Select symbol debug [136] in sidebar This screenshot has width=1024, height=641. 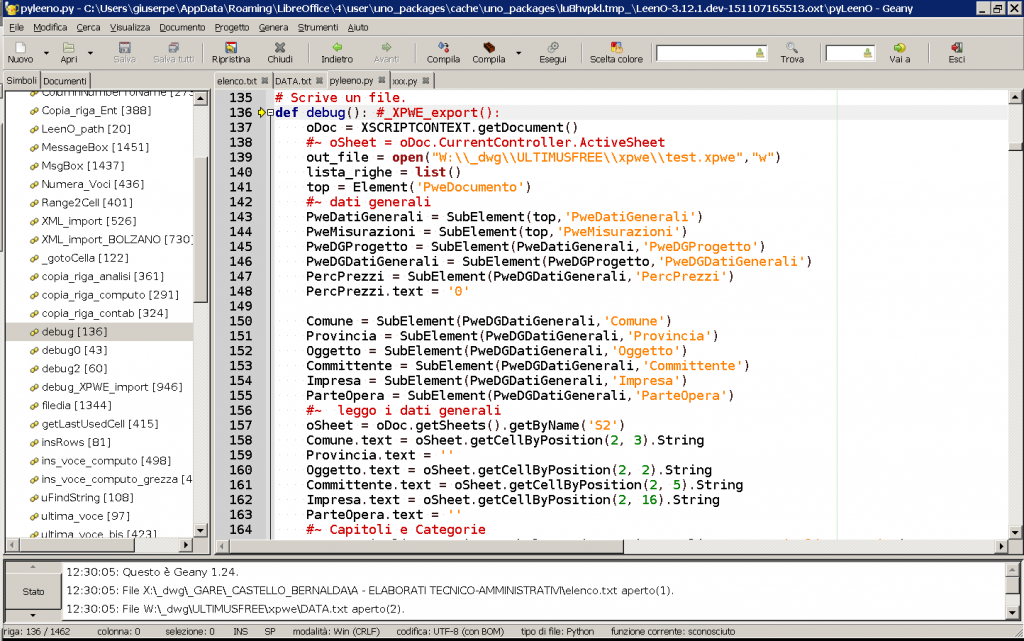(74, 332)
